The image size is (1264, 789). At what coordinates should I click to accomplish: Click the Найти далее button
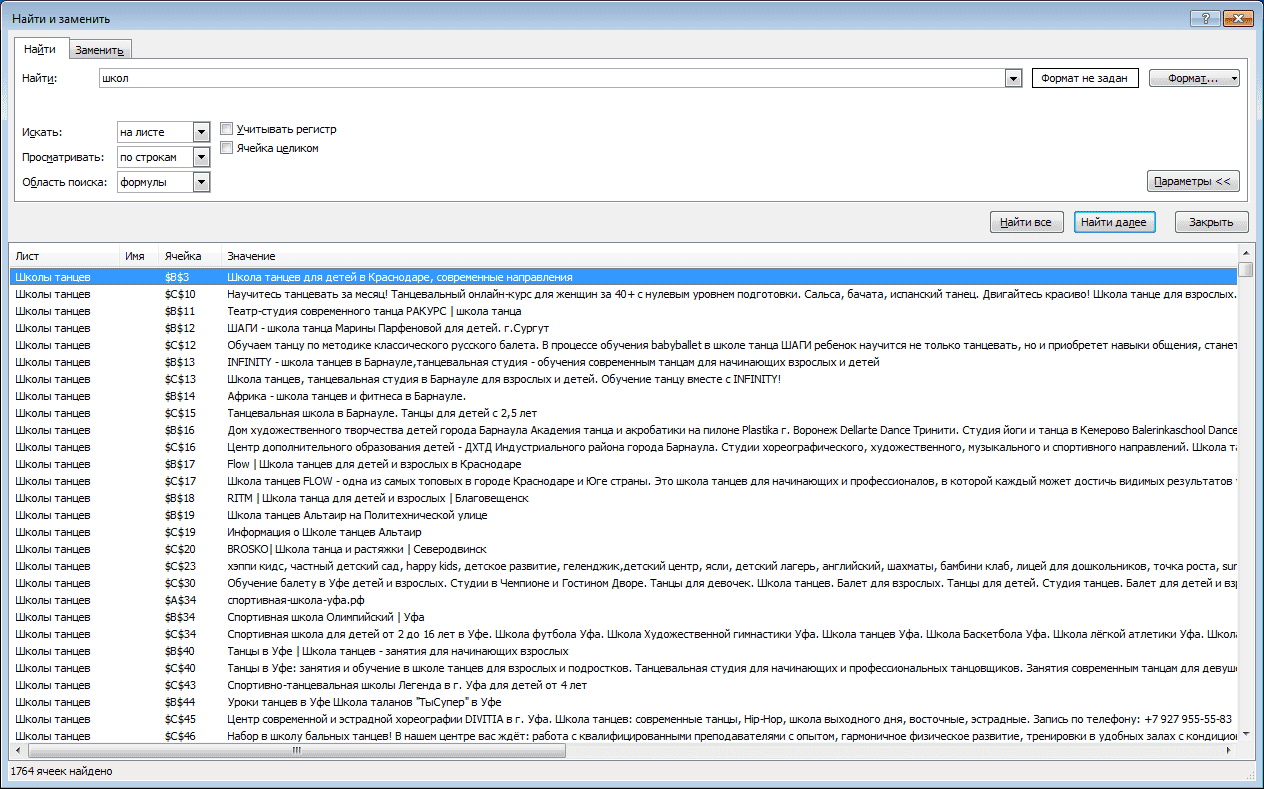point(1115,222)
